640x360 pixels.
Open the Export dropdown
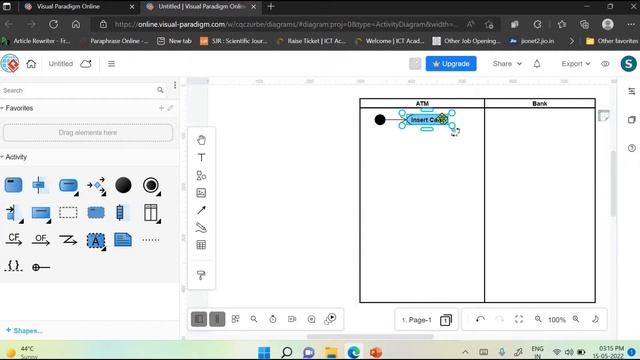pyautogui.click(x=576, y=64)
